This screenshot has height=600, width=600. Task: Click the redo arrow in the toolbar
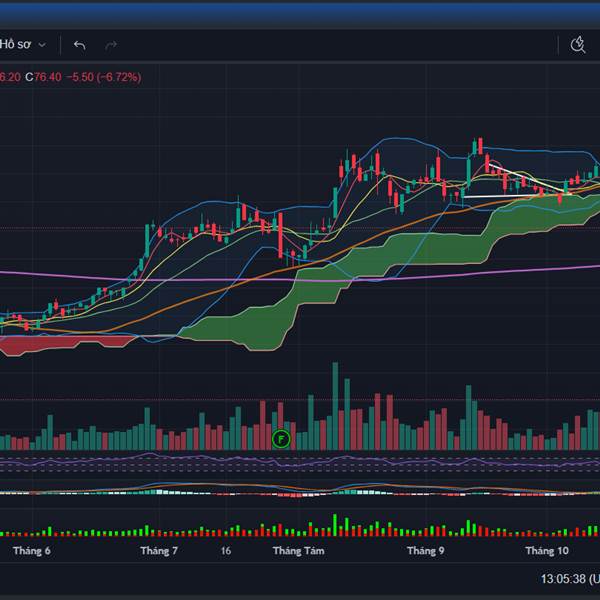[111, 45]
